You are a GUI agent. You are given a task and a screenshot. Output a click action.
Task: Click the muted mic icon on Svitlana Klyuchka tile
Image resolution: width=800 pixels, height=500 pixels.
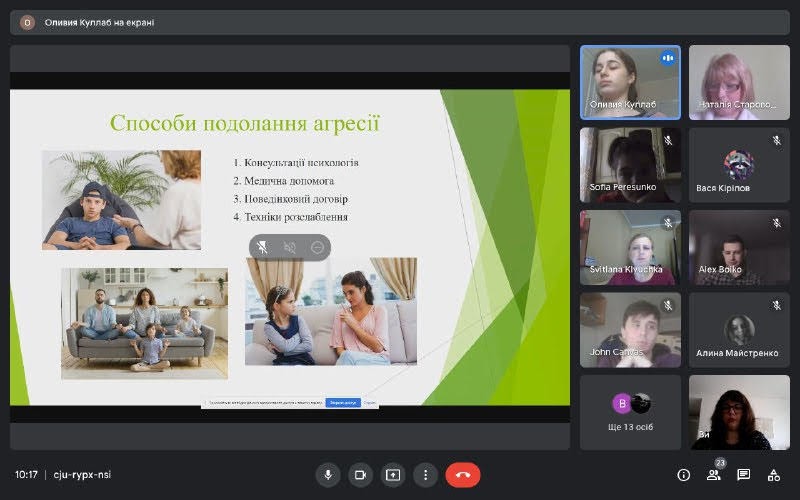(x=668, y=222)
